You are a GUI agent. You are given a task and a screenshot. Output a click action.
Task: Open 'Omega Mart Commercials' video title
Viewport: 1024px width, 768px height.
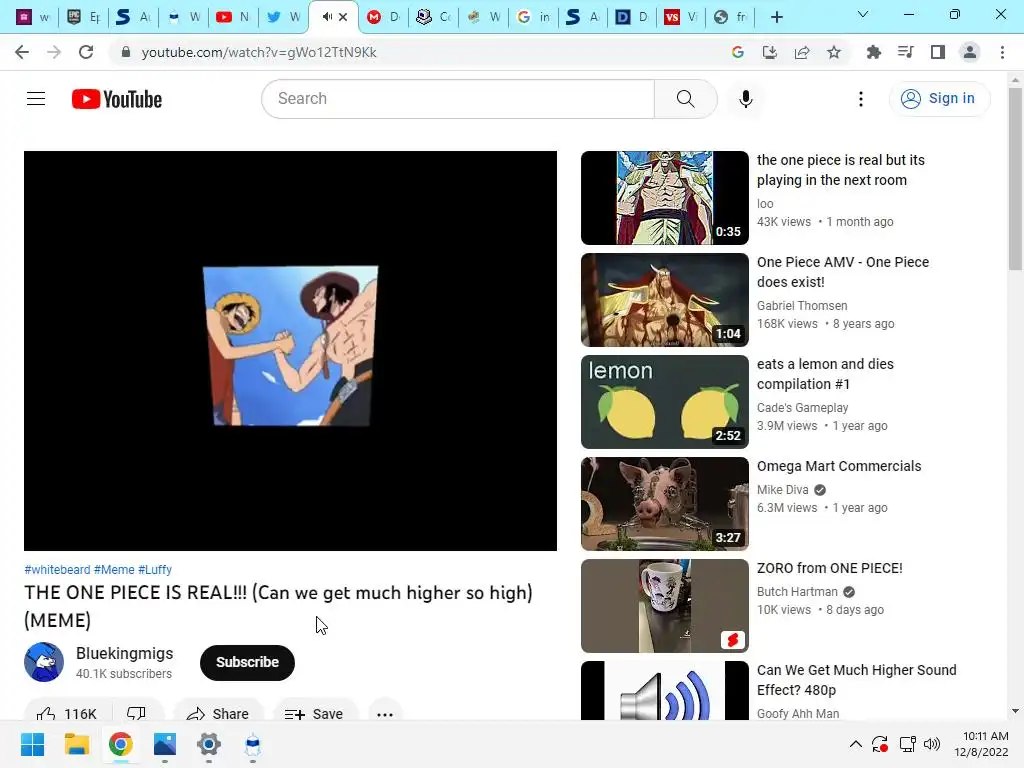point(839,466)
